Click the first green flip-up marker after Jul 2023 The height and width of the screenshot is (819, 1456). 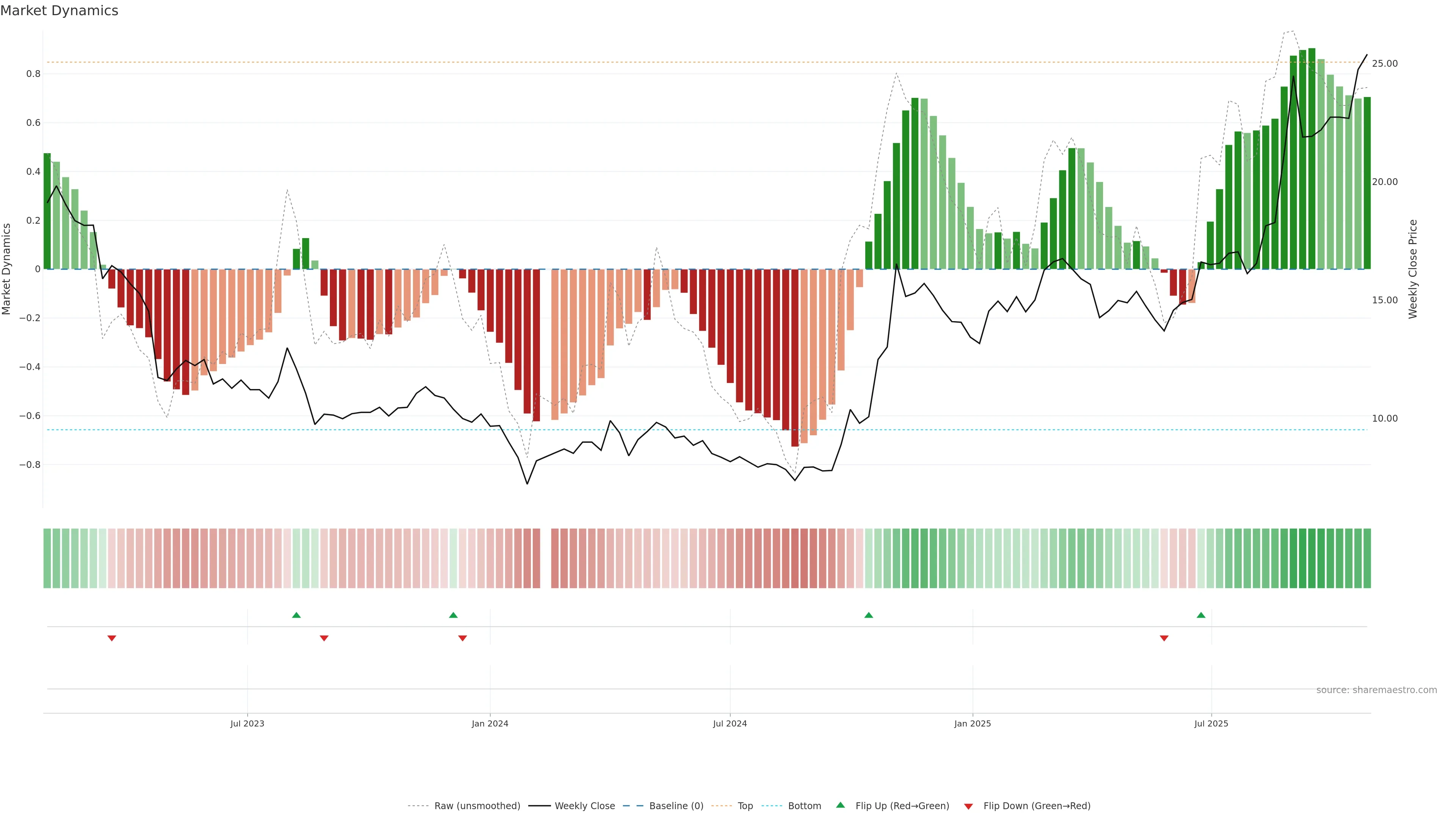coord(296,615)
